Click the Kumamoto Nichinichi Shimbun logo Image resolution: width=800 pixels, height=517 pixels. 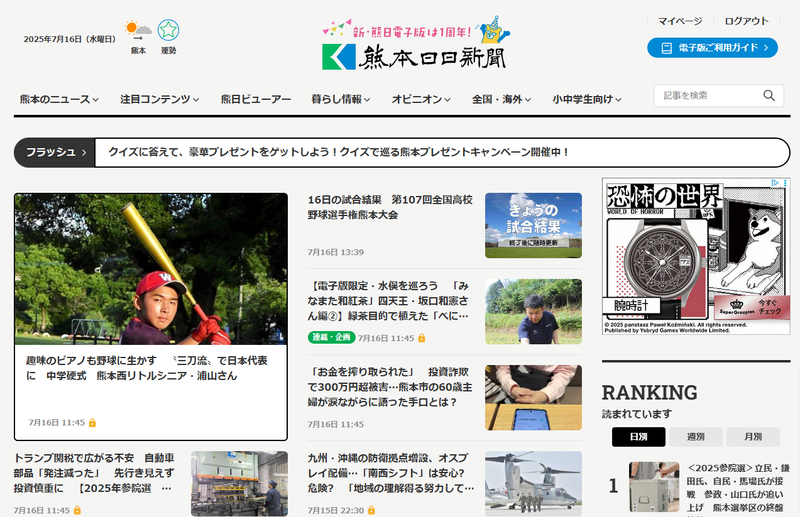coord(414,56)
